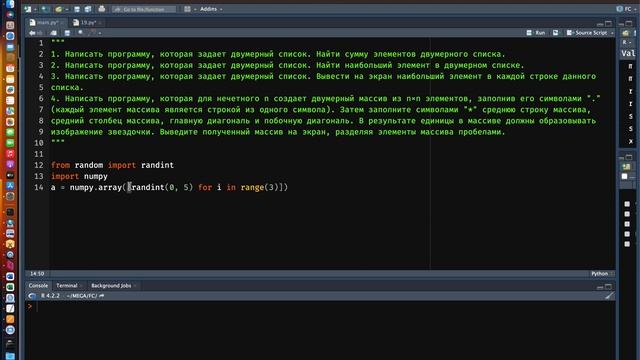
Task: Click line 14 numpy.array code
Action: [169, 187]
